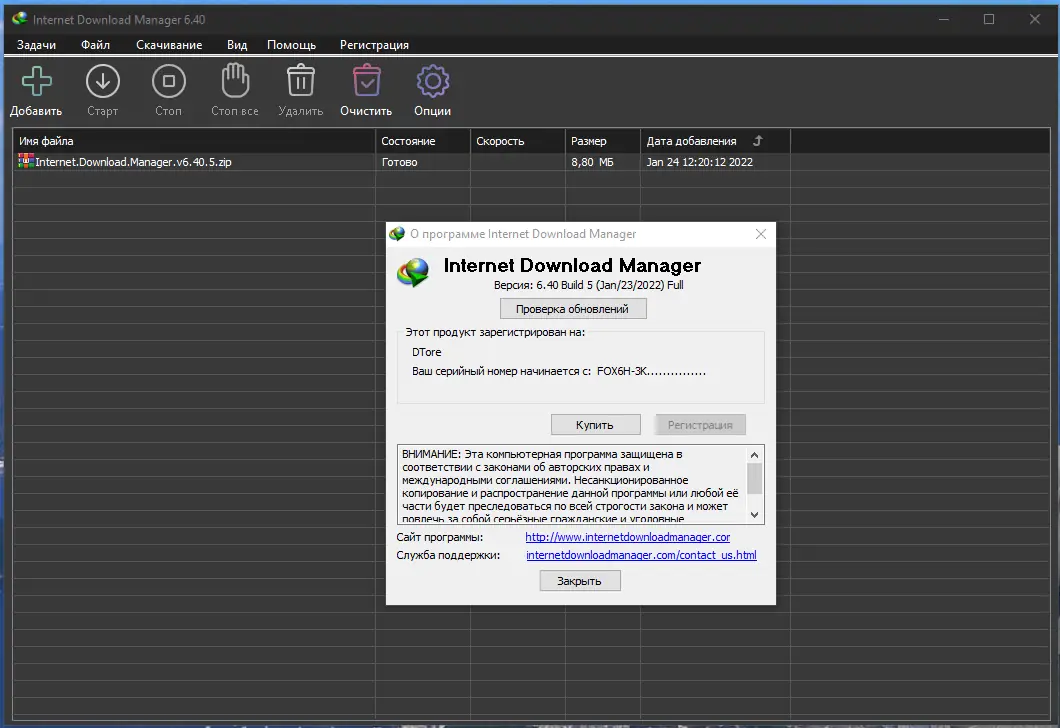The image size is (1060, 728).
Task: Use the Очистить (Clear) icon
Action: click(x=366, y=80)
